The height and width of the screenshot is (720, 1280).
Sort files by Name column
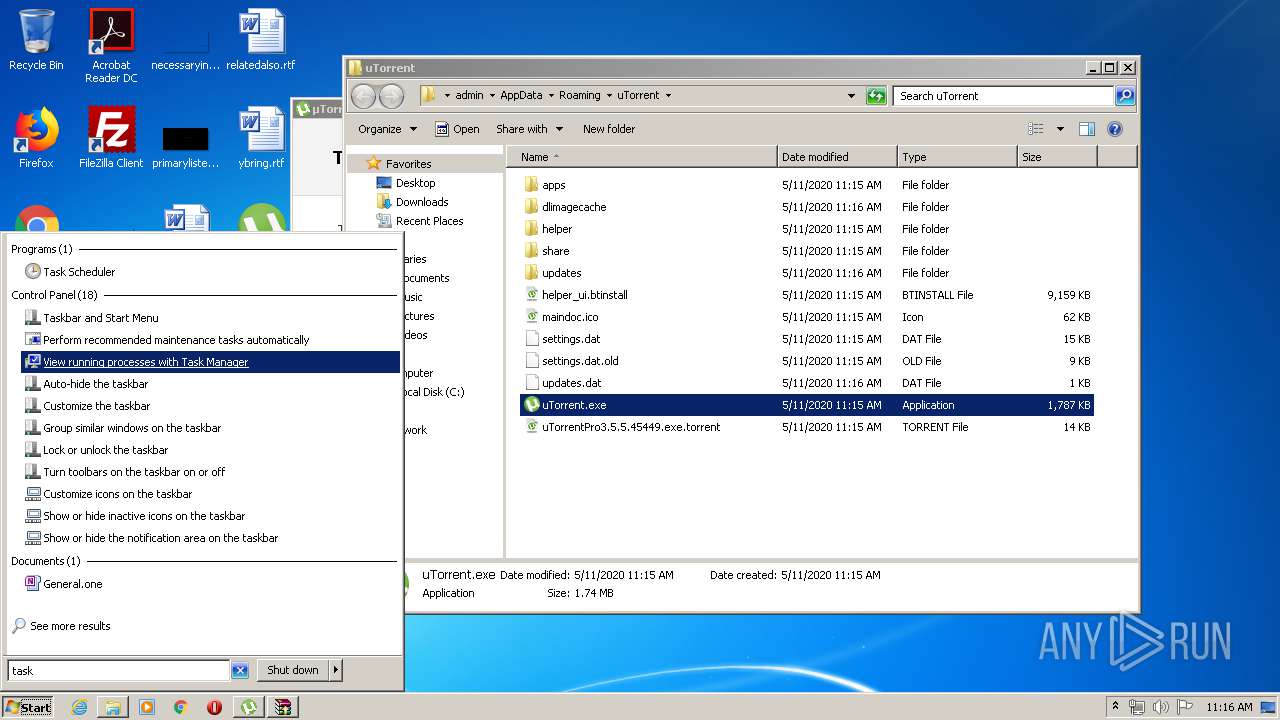pos(642,157)
